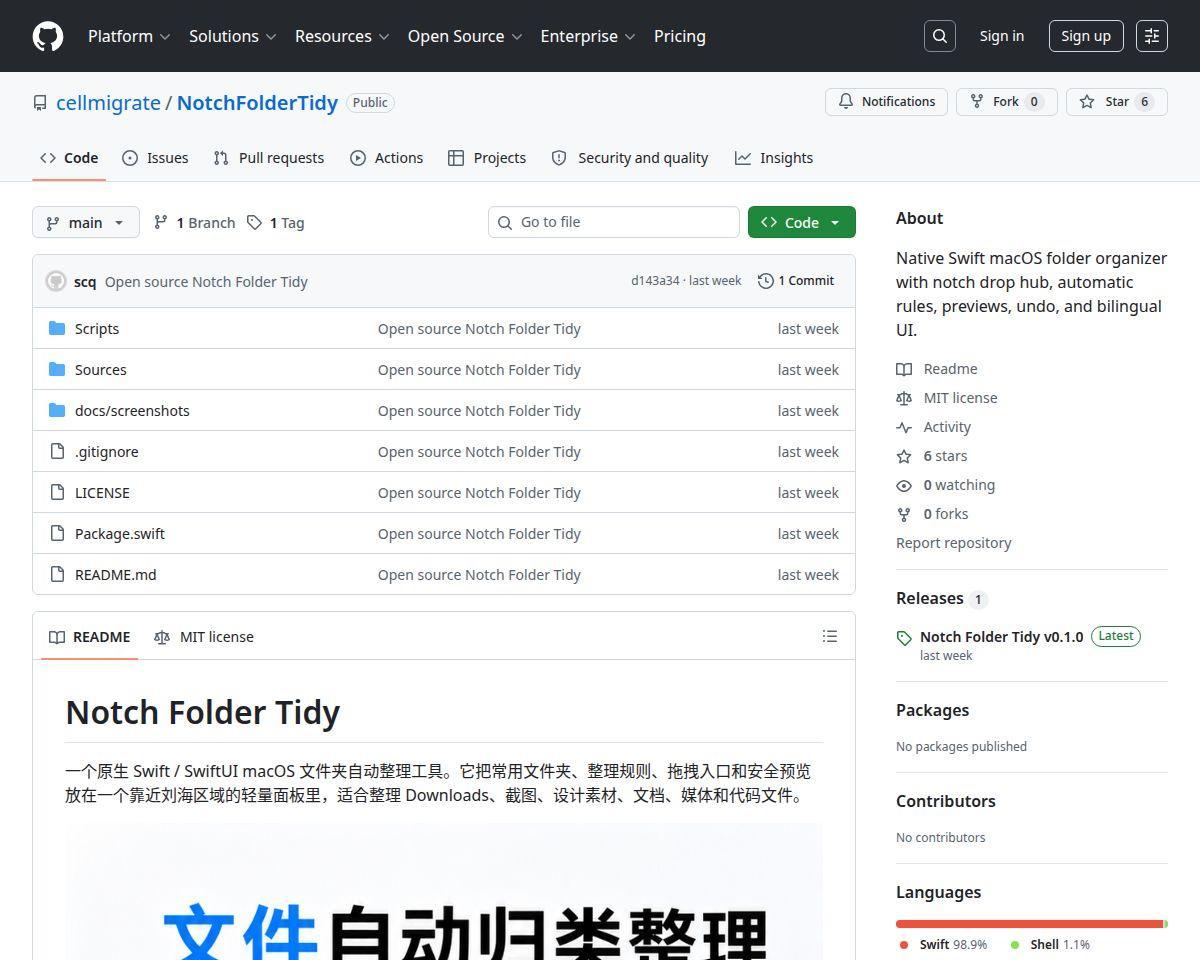Click the README banner image
Viewport: 1200px width, 960px height.
[x=444, y=892]
